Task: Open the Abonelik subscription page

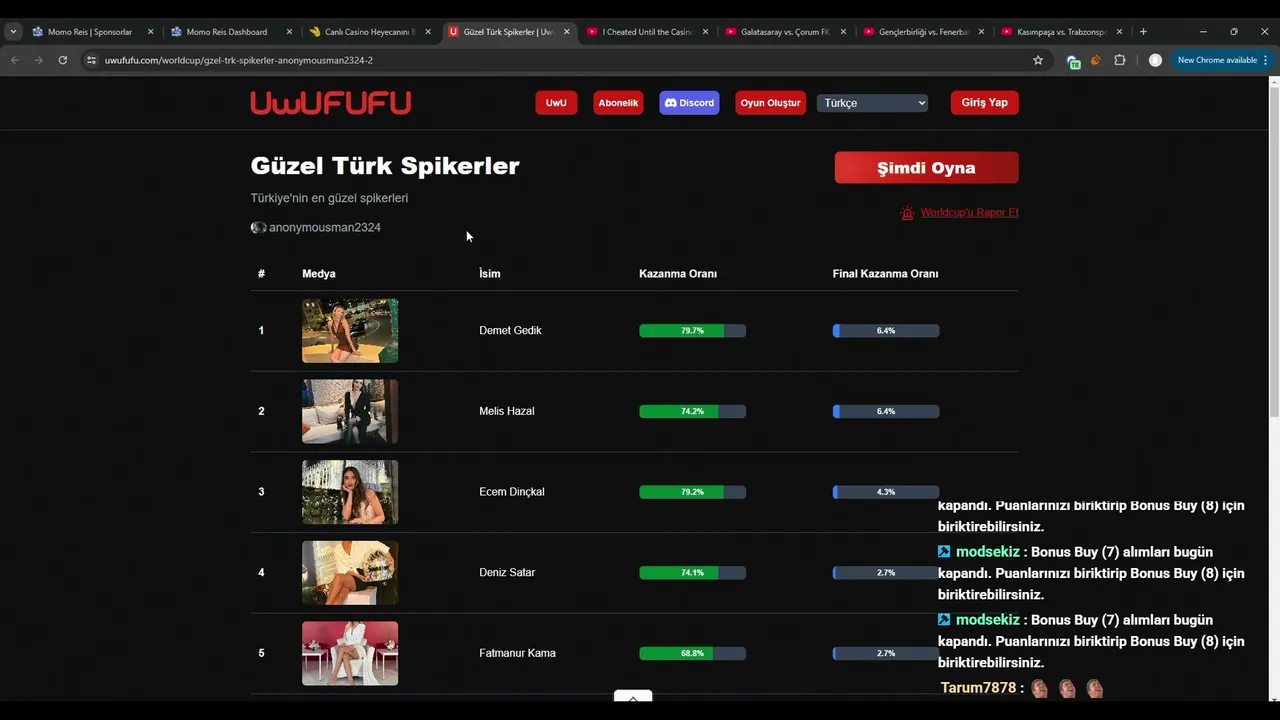Action: pos(618,103)
